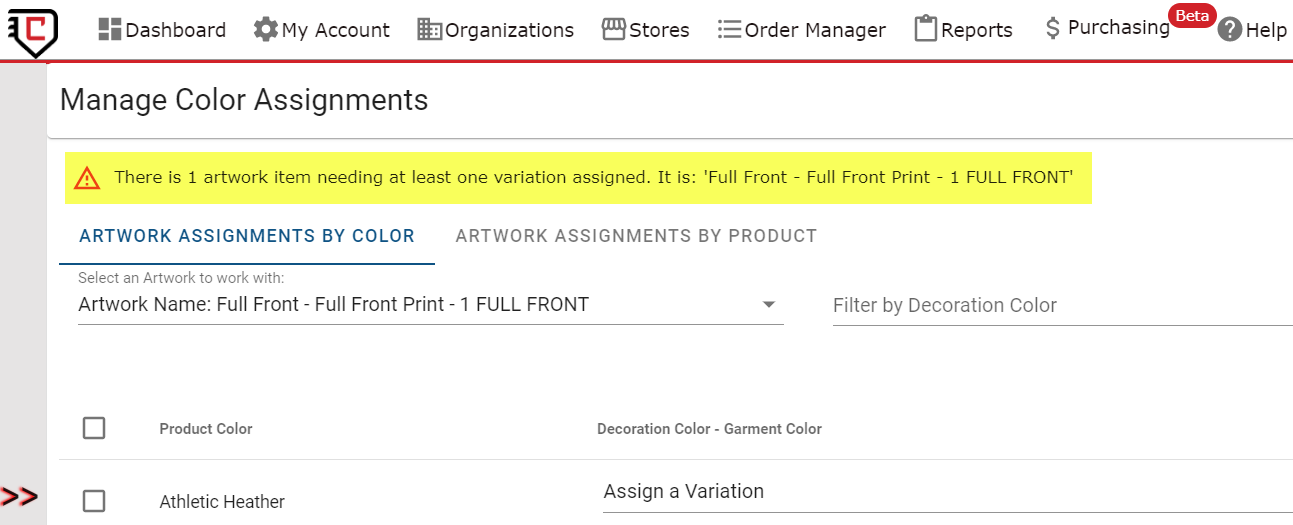Click the Dashboard grid icon
Viewport: 1293px width, 525px height.
109,29
